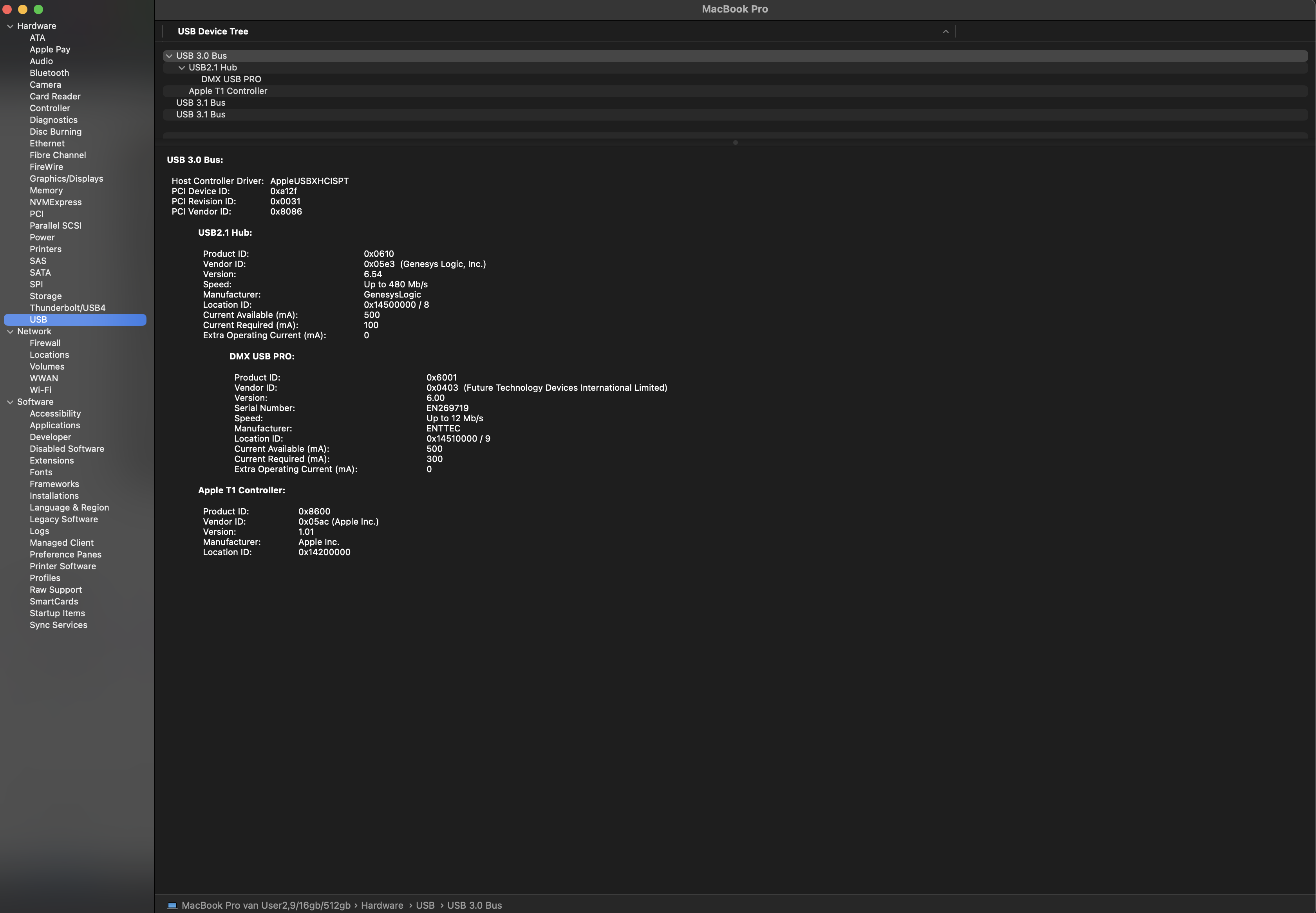Select Graphics/Displays in the sidebar
This screenshot has height=913, width=1316.
(66, 179)
